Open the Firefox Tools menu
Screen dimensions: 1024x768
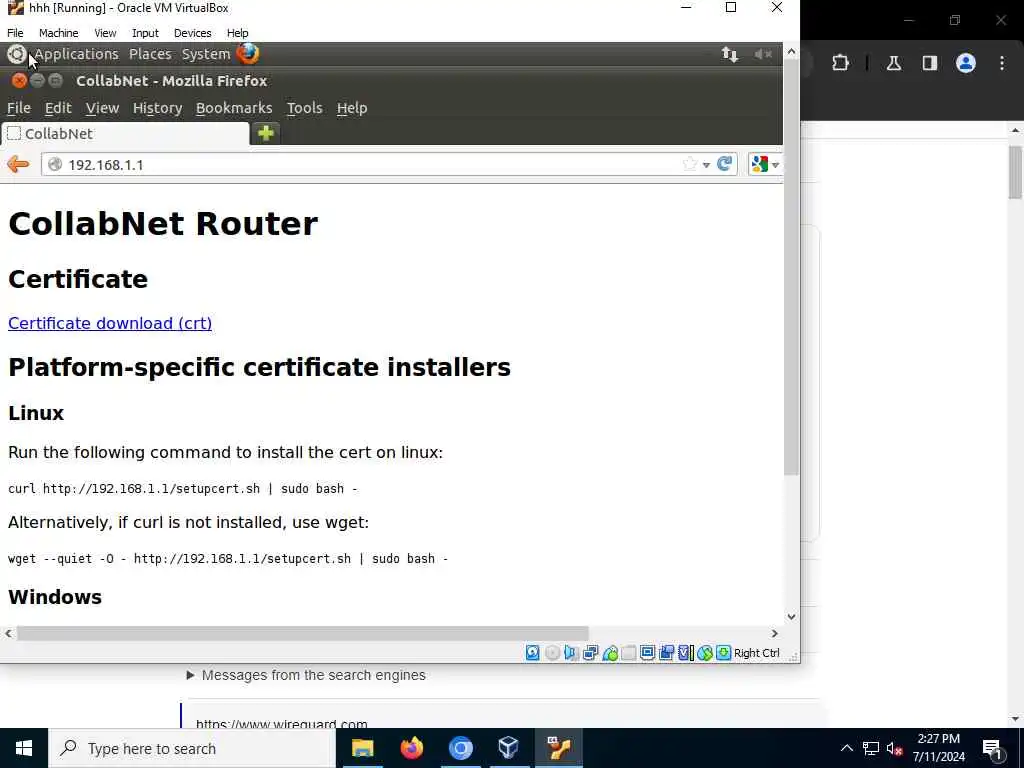(304, 108)
